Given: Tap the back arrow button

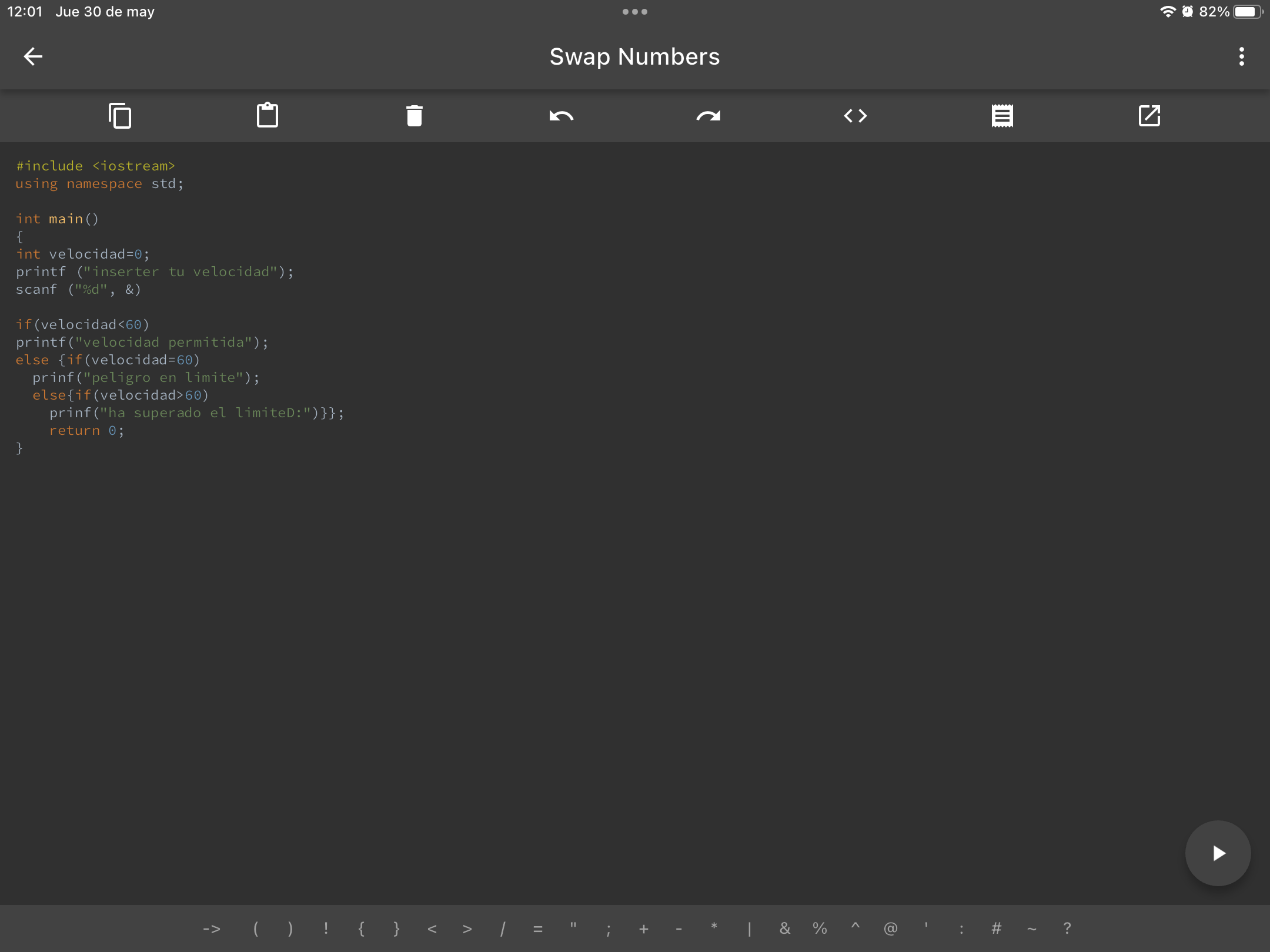Looking at the screenshot, I should (x=33, y=56).
